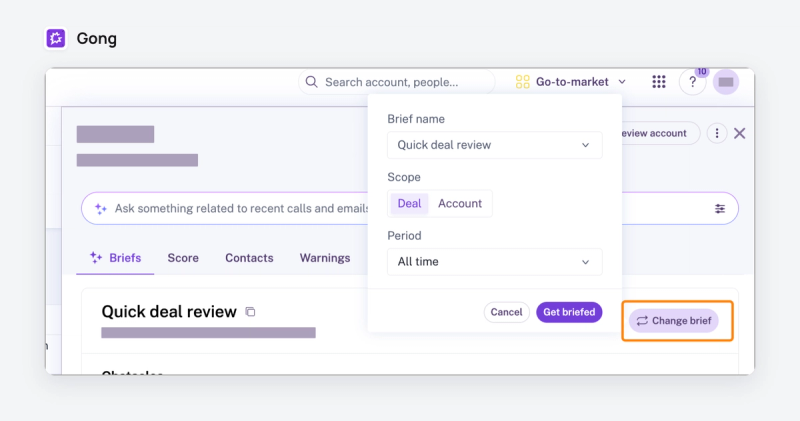Viewport: 800px width, 421px height.
Task: Focus the Search account, people field
Action: click(x=397, y=82)
